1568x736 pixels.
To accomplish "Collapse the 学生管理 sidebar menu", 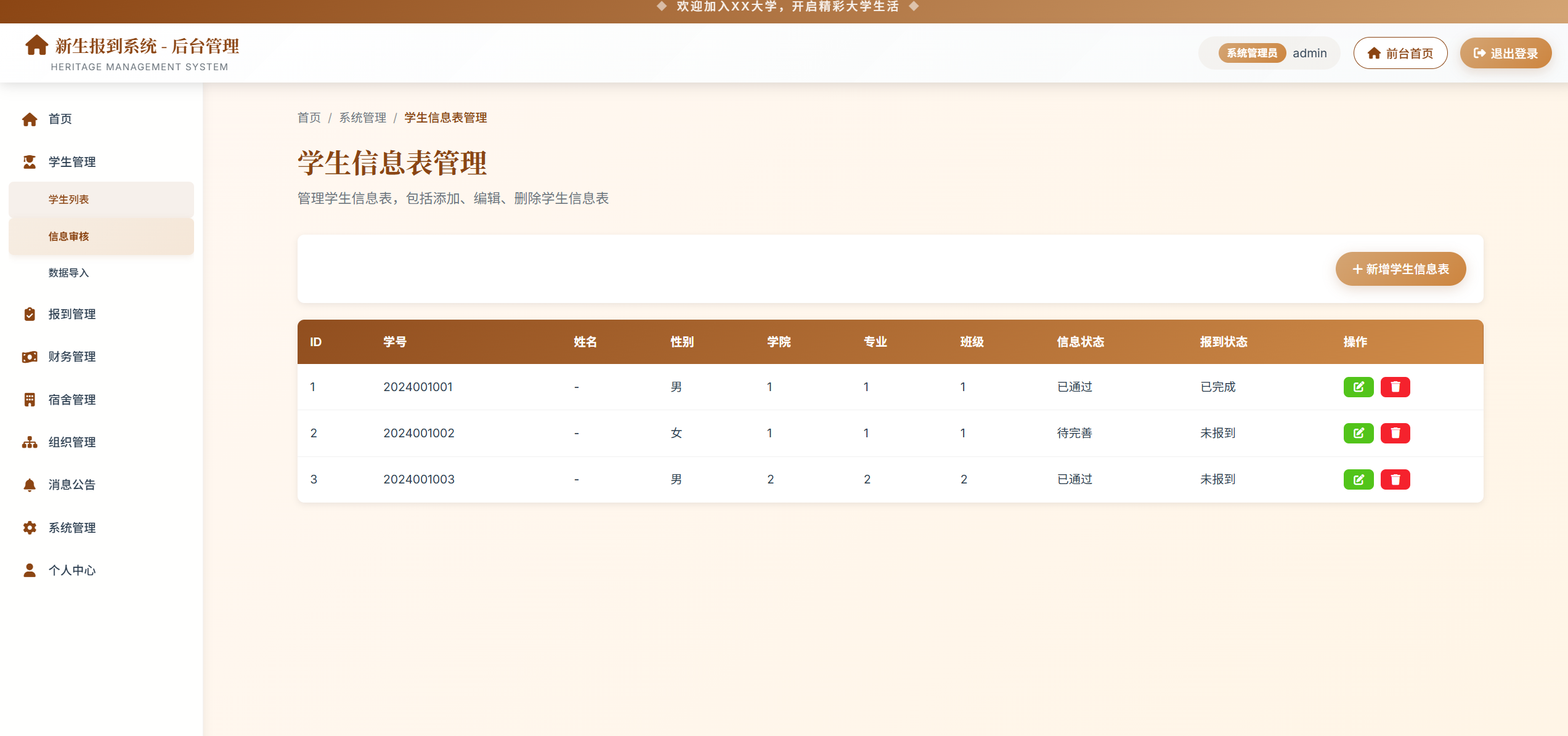I will pyautogui.click(x=72, y=162).
